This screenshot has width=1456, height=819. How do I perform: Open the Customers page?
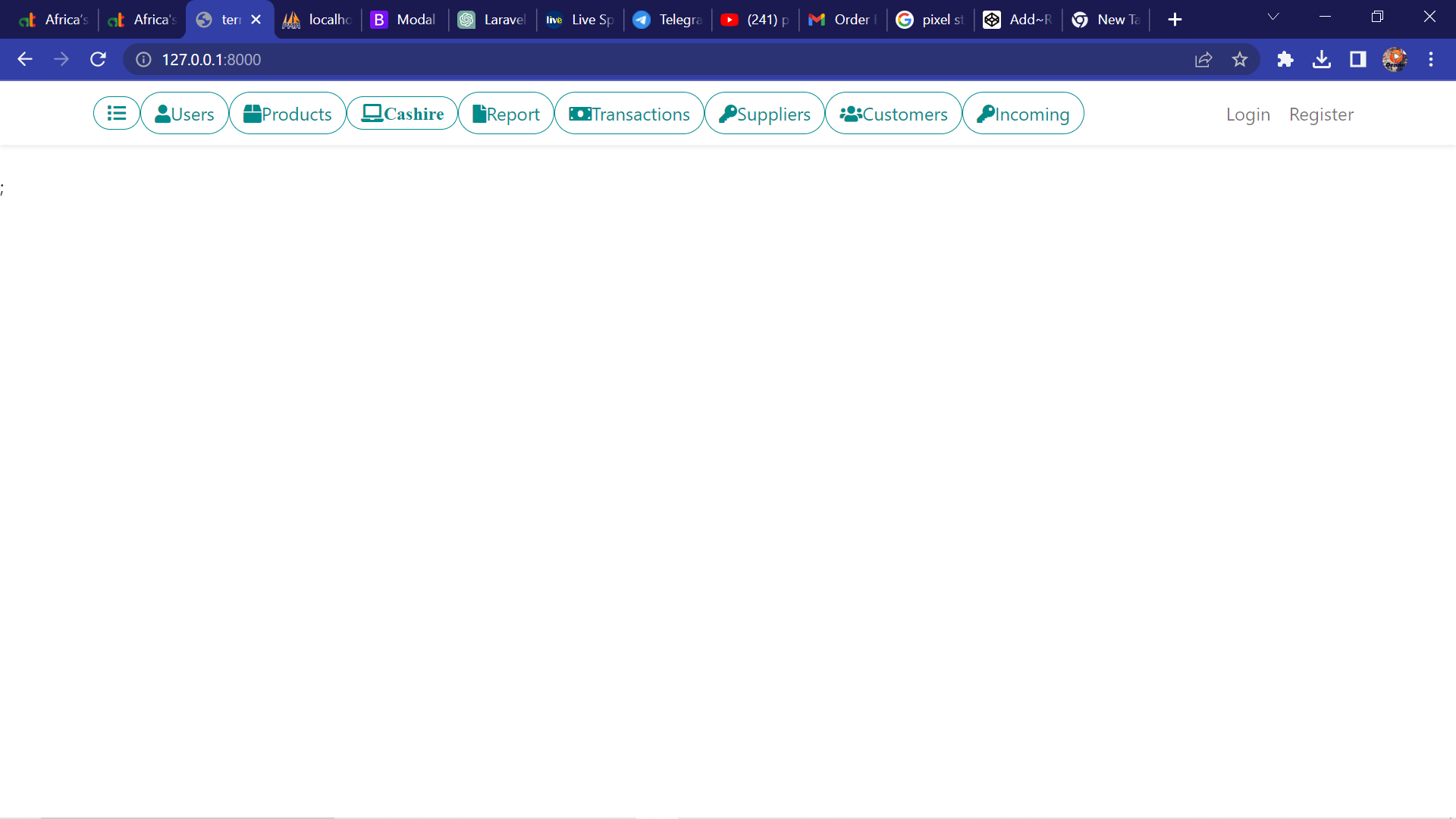pos(893,114)
